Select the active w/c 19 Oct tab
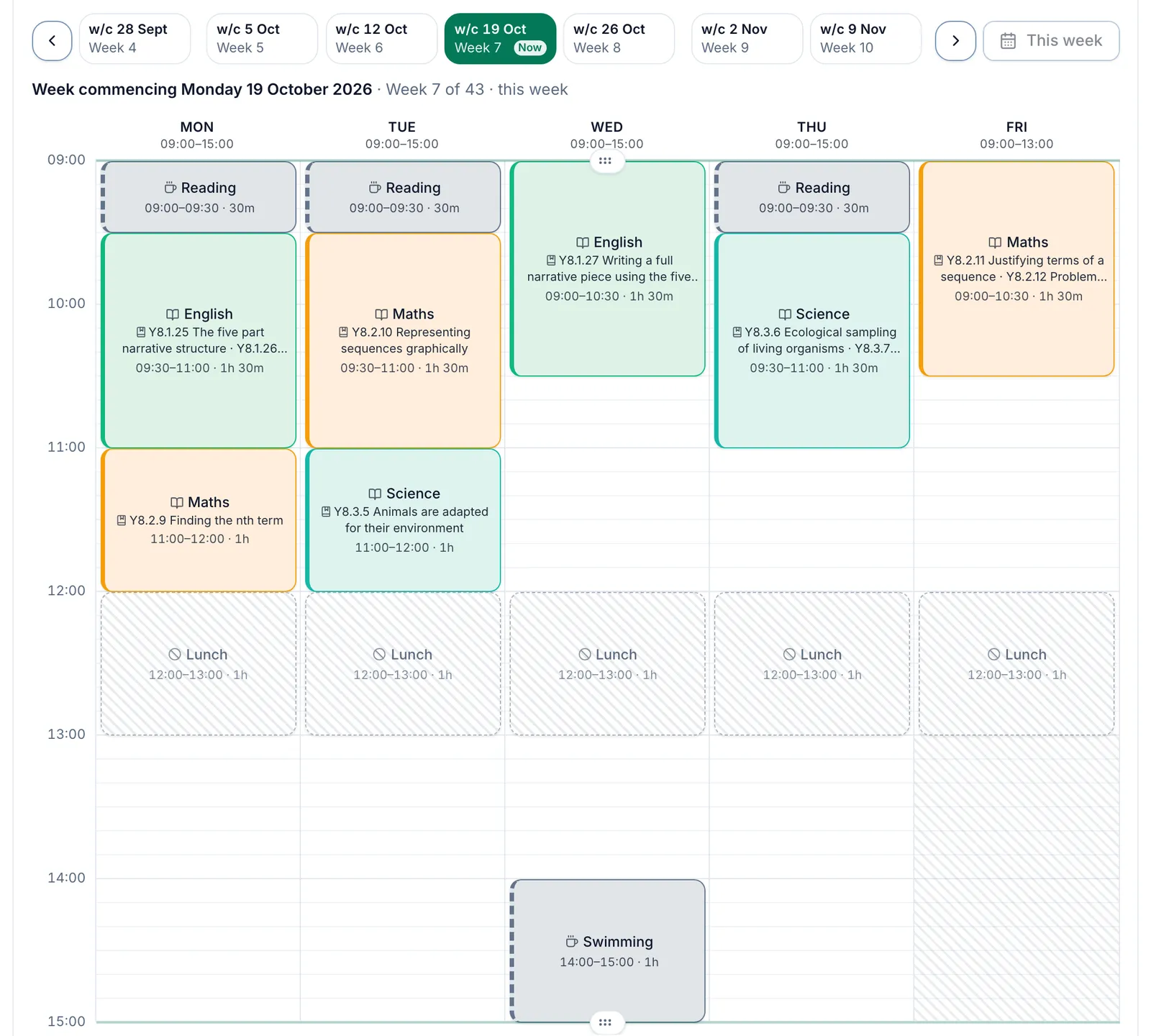Screen dimensions: 1151x1036 (x=500, y=39)
